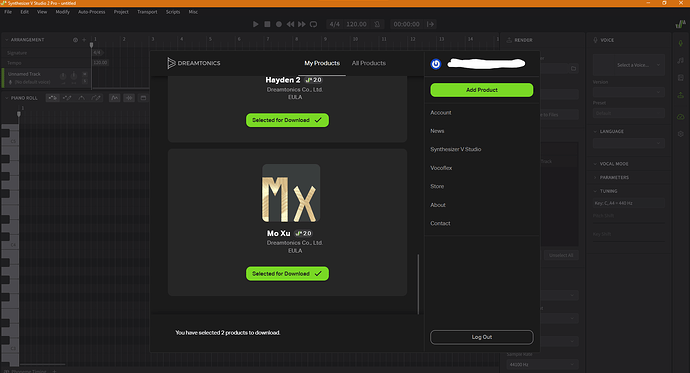Screen dimensions: 690x373
Task: Open the Misc menu
Action: 193,12
